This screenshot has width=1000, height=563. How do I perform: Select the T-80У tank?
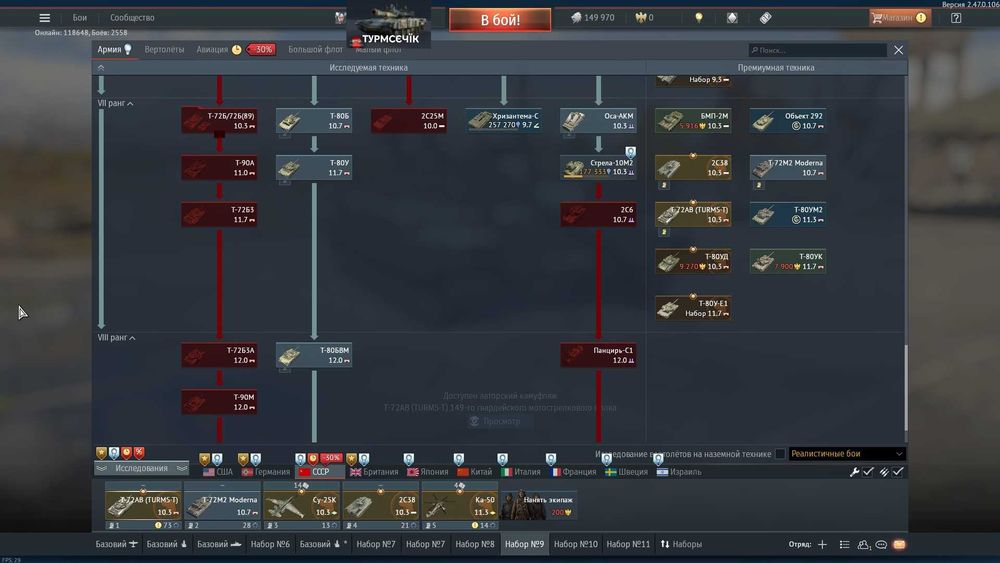click(x=314, y=167)
